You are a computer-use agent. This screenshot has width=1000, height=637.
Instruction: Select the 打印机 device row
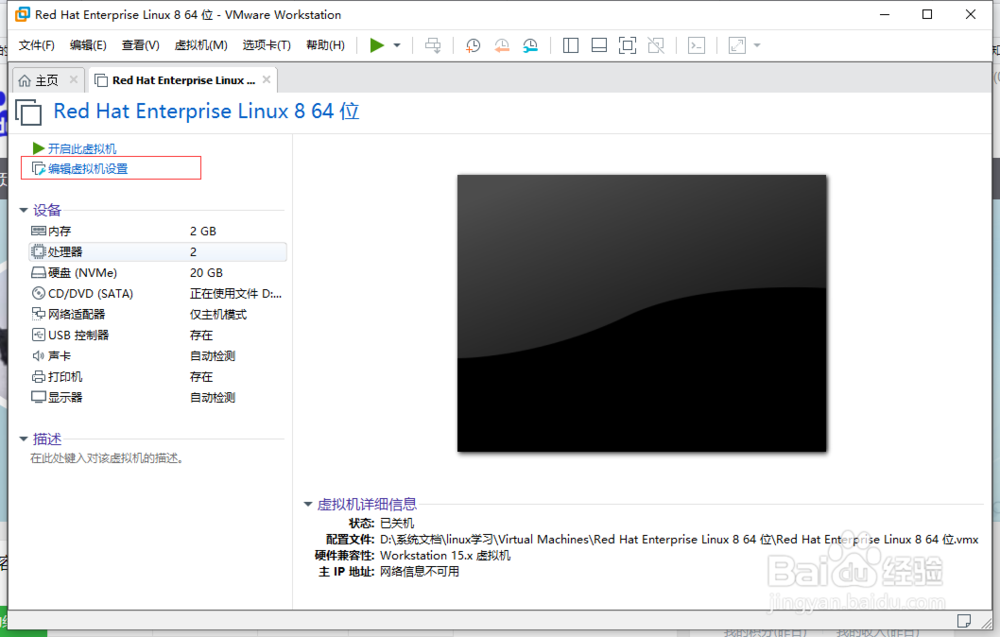tap(158, 377)
